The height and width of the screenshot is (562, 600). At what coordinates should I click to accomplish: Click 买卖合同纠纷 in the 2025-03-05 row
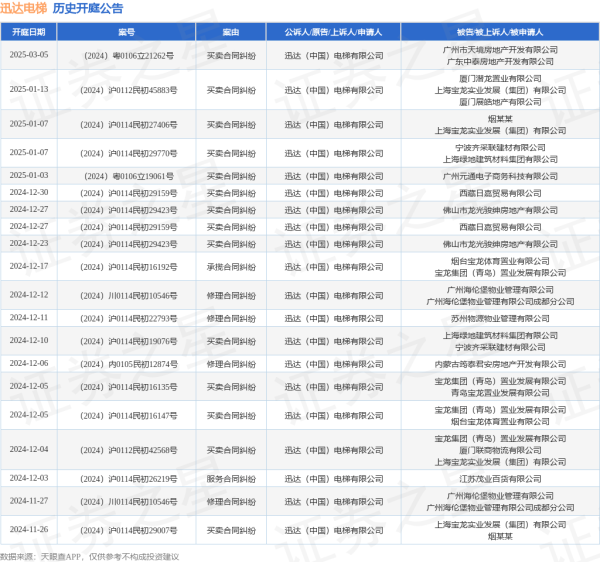tap(231, 56)
